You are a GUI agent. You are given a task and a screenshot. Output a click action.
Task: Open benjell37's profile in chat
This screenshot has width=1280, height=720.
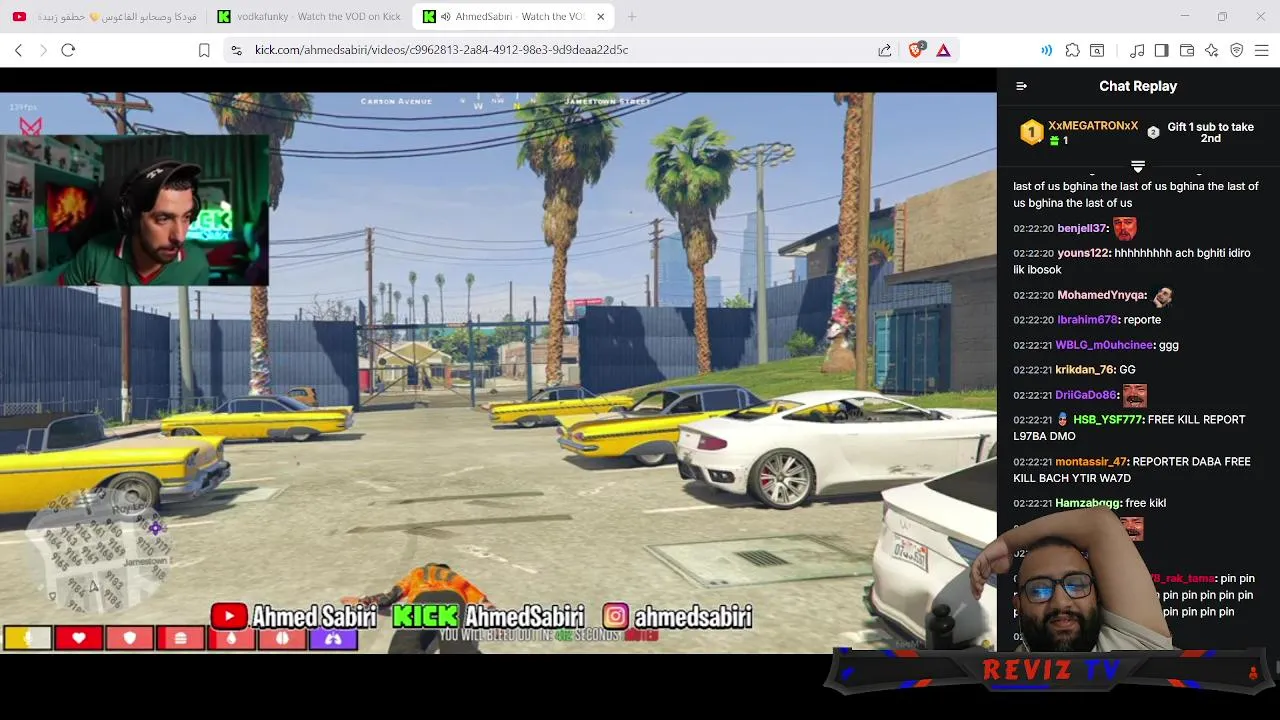(1083, 228)
